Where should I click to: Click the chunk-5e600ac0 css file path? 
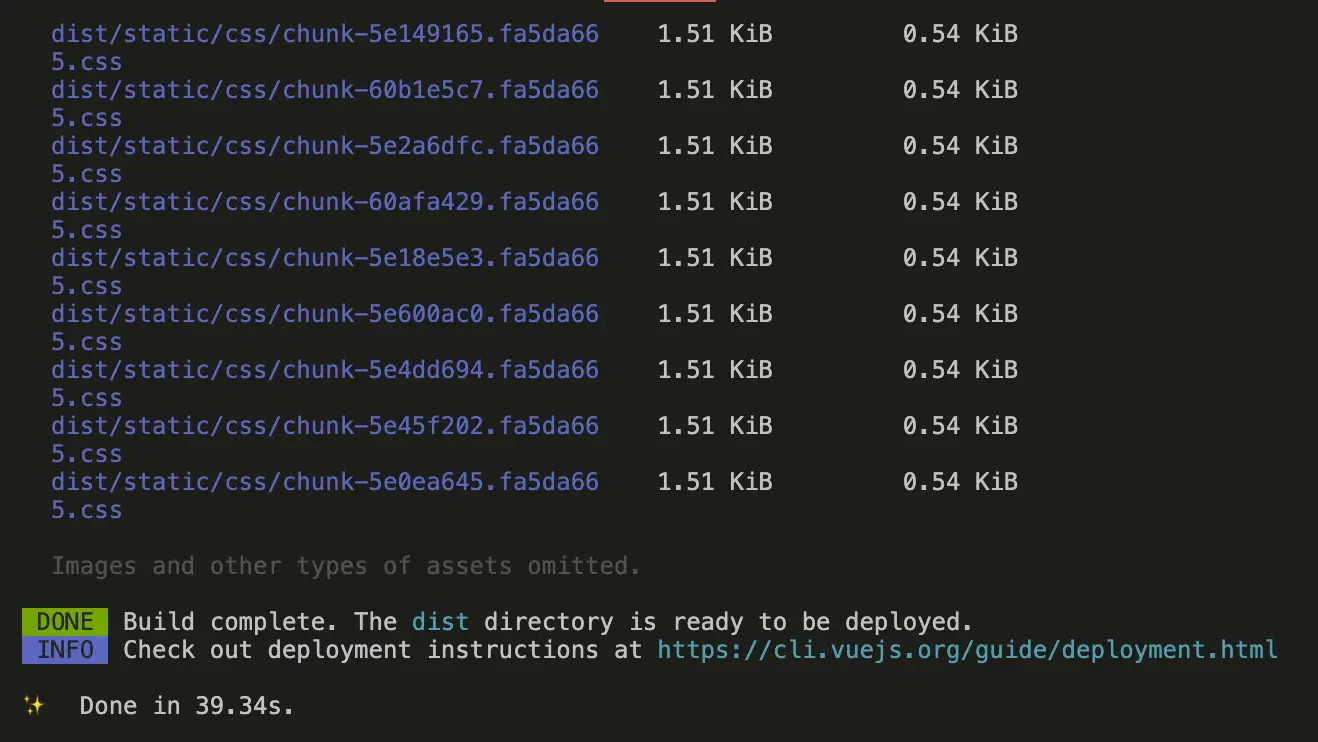point(325,313)
